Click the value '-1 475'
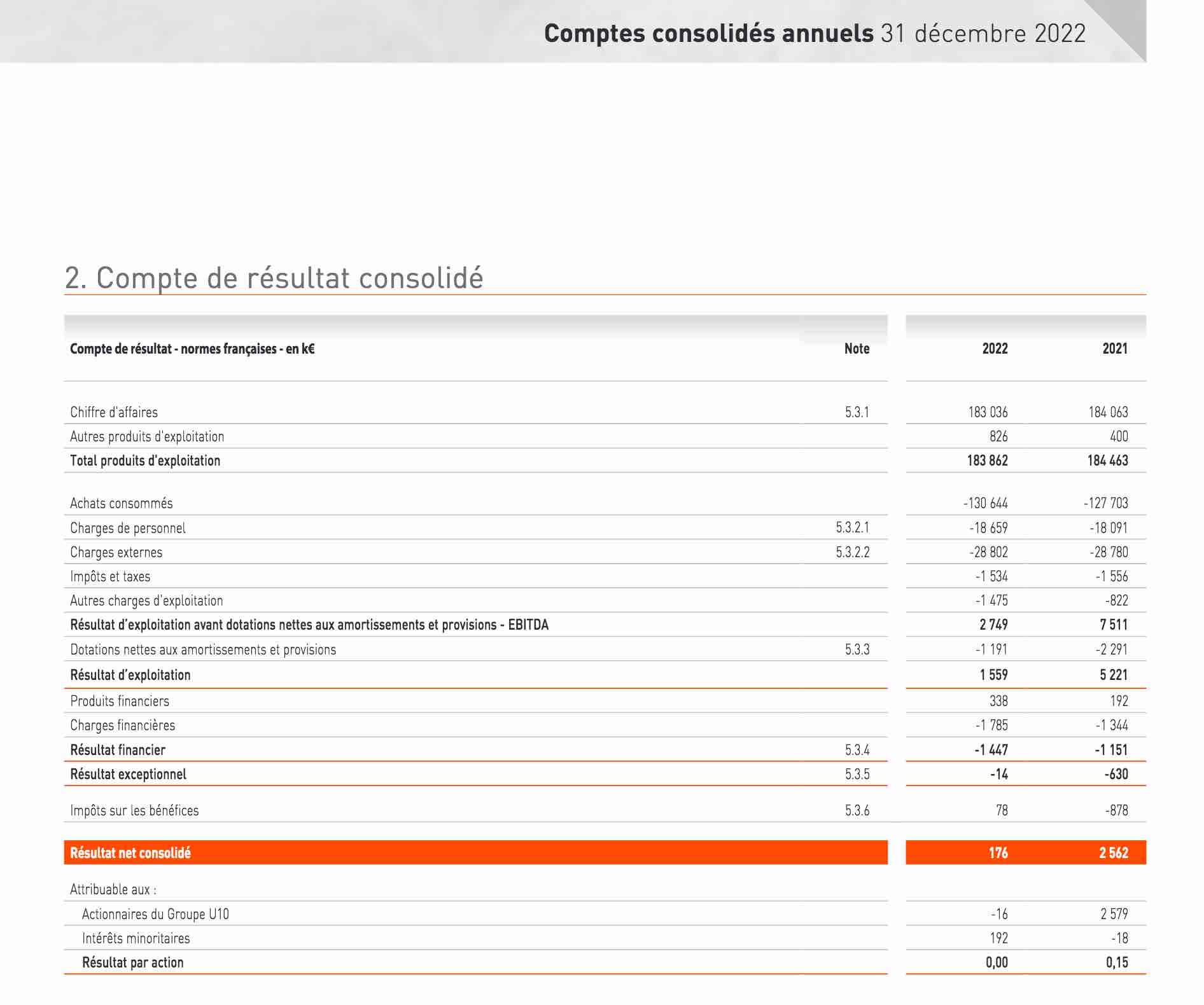The height and width of the screenshot is (1005, 1204). pos(991,600)
